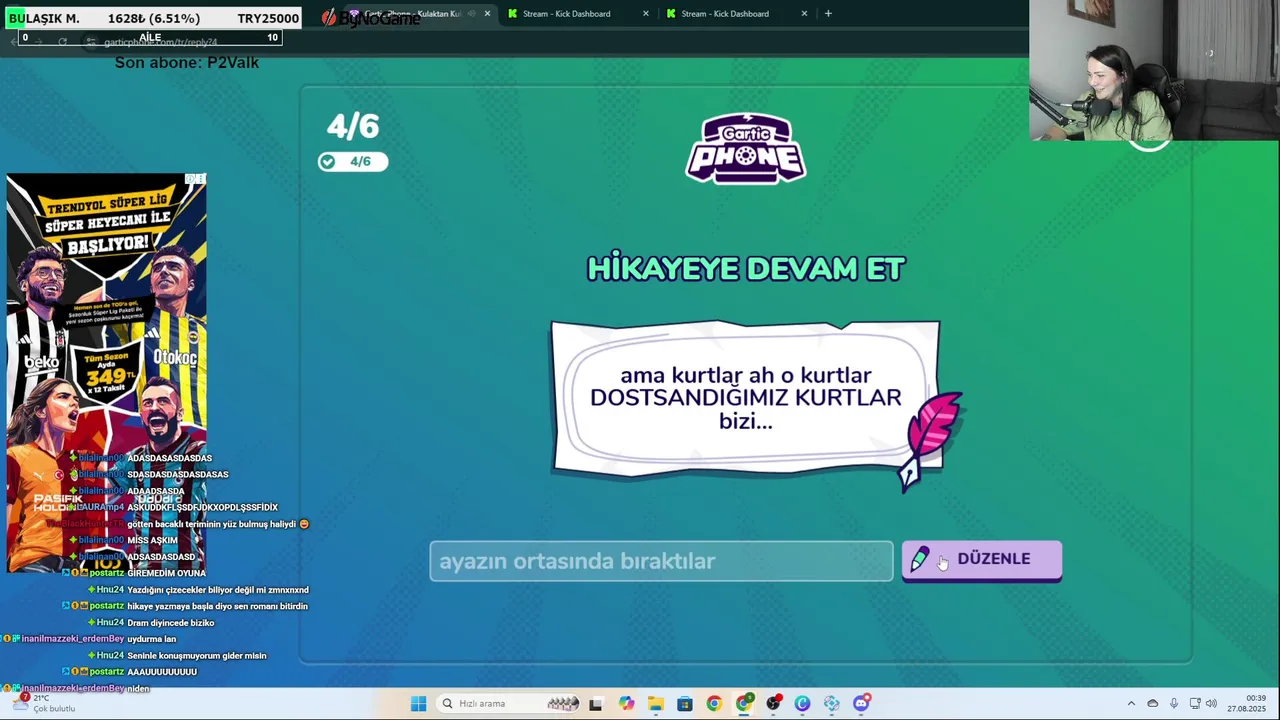Click the story prompt text "ama kurtlar ah o kurtlar"

click(745, 376)
